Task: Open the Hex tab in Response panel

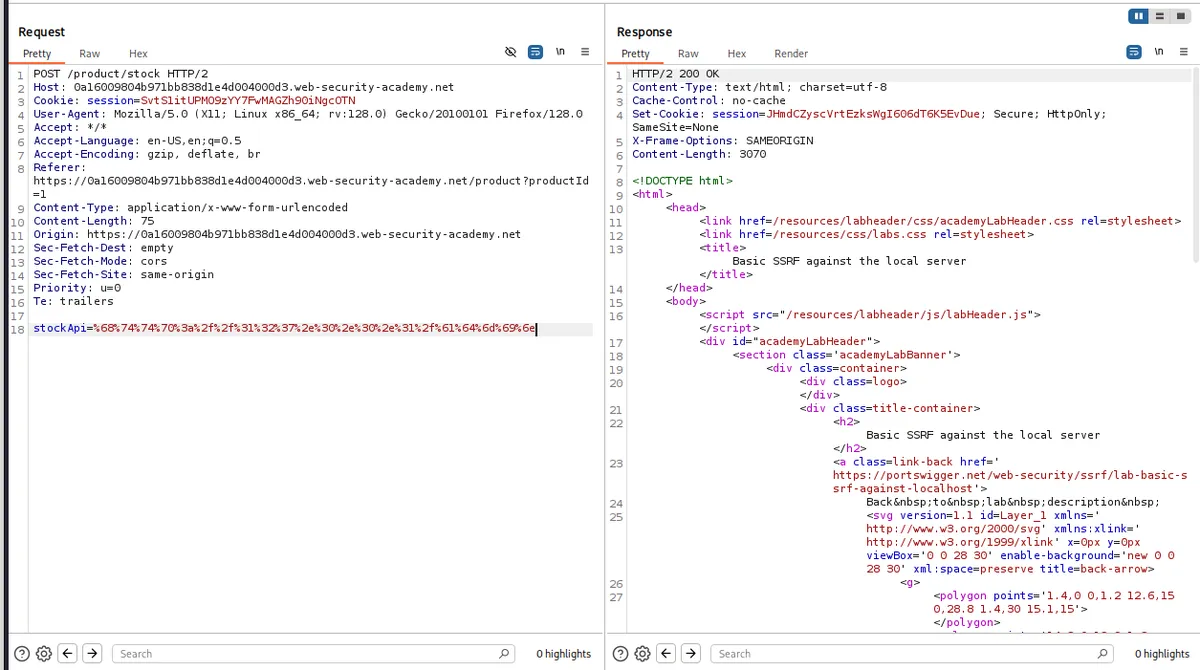Action: tap(737, 53)
